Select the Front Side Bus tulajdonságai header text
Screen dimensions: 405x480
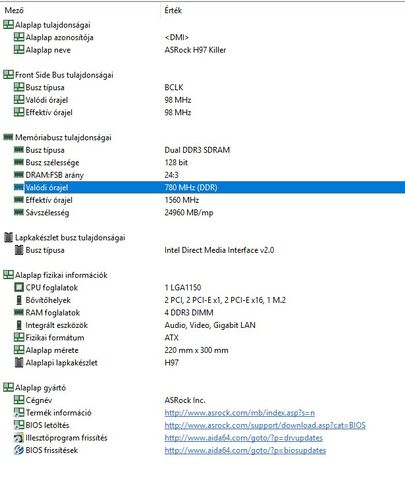pos(64,75)
